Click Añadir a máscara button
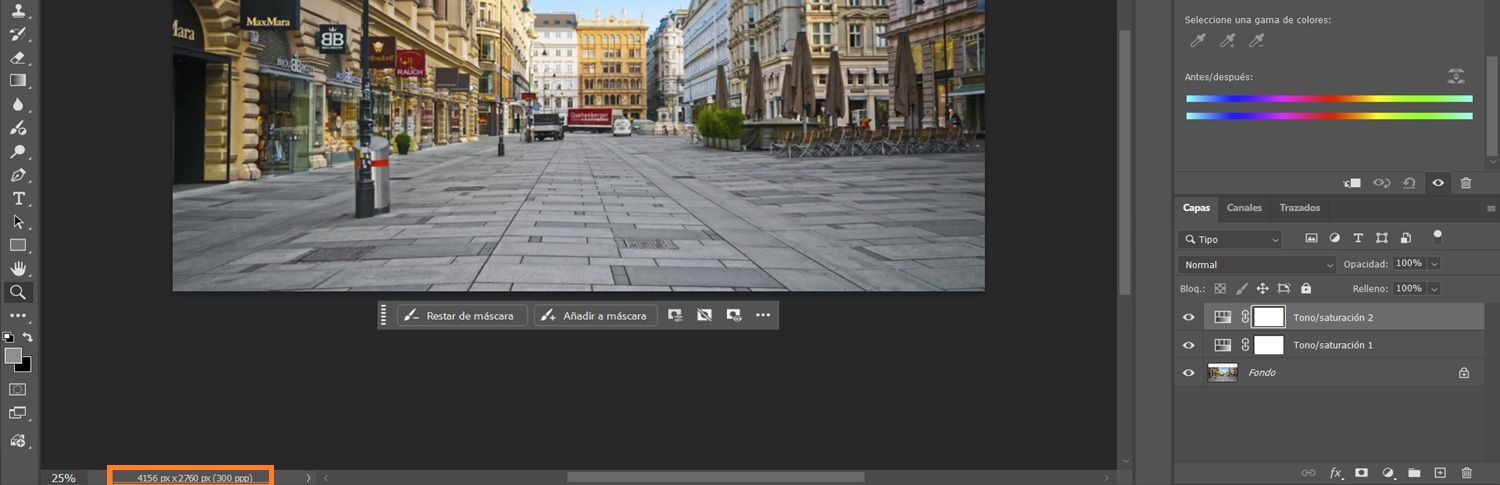 596,315
